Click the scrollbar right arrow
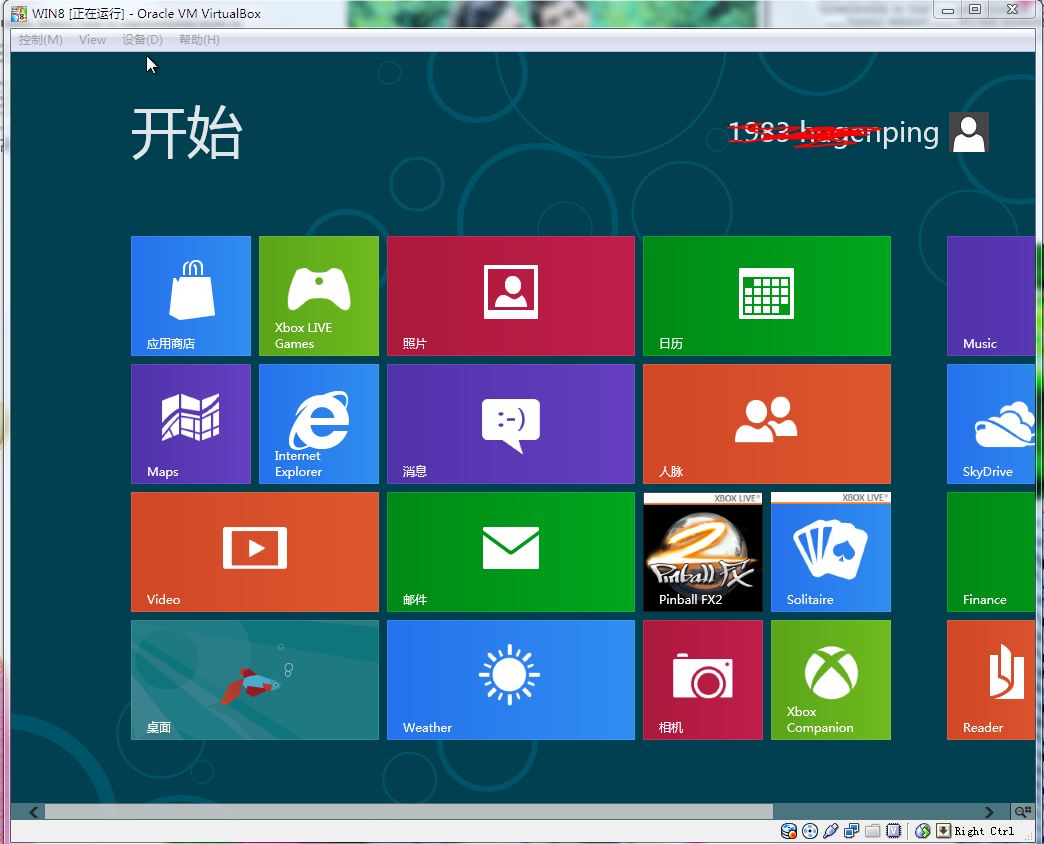Image resolution: width=1044 pixels, height=844 pixels. pyautogui.click(x=989, y=812)
